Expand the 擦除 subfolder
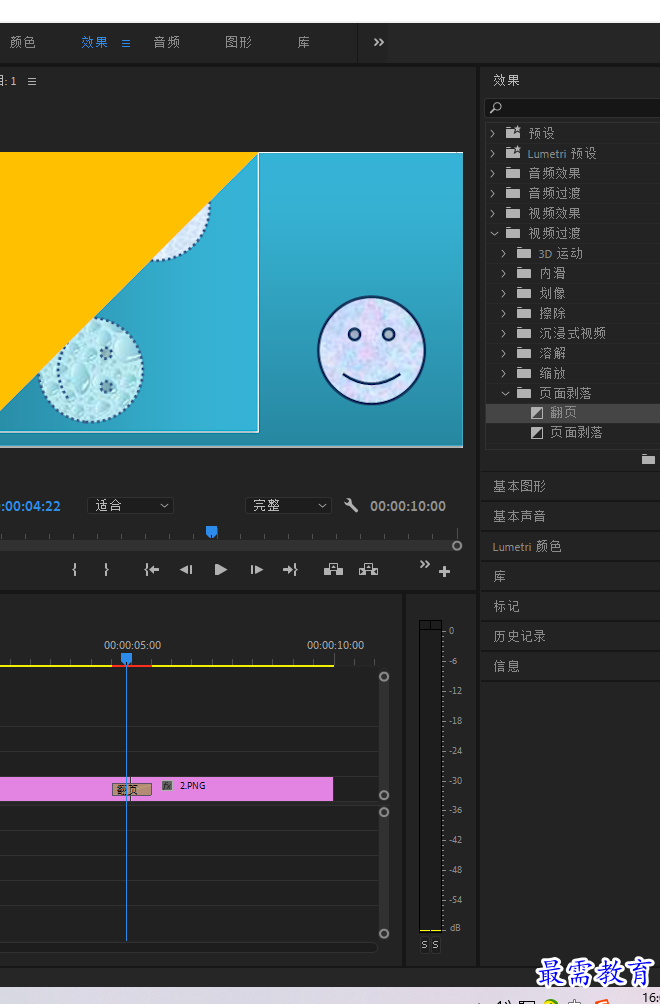The height and width of the screenshot is (1004, 660). tap(504, 313)
